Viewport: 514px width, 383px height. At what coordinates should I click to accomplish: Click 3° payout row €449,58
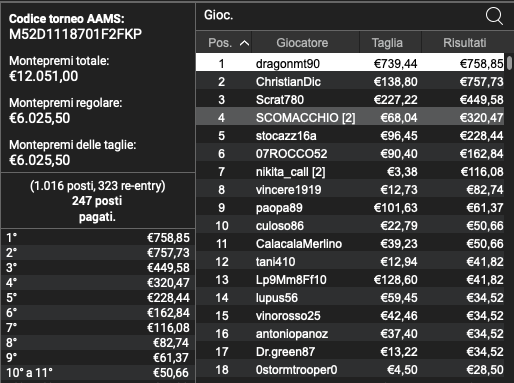tap(98, 268)
